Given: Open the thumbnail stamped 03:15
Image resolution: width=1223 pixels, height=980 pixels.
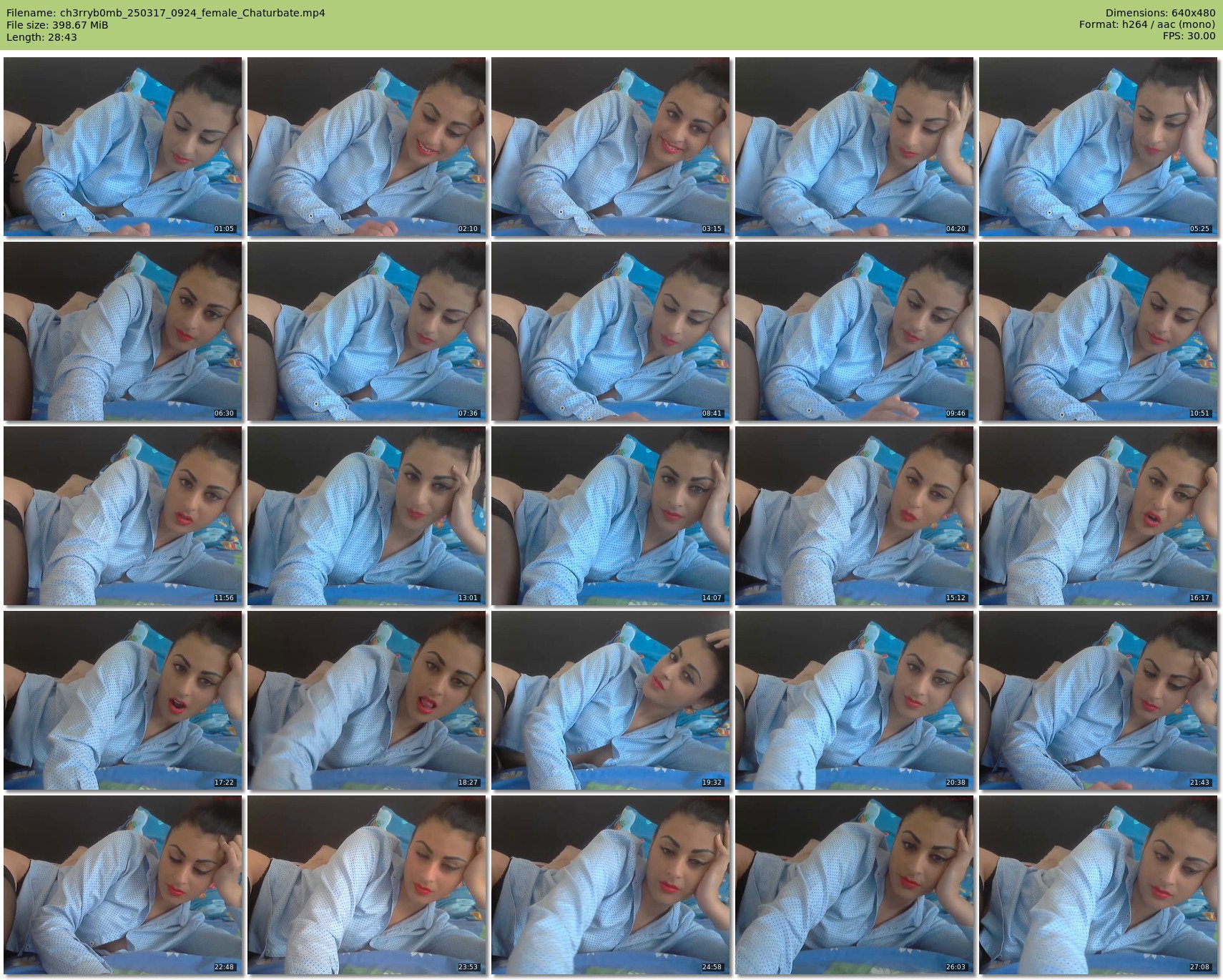Looking at the screenshot, I should click(611, 147).
